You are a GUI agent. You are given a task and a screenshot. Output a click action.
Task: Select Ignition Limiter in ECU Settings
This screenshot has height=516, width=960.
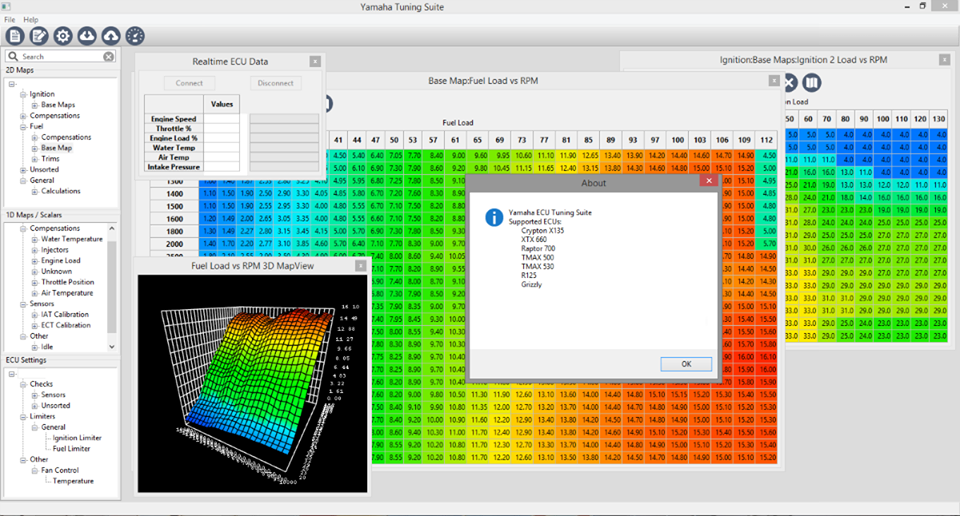point(77,438)
